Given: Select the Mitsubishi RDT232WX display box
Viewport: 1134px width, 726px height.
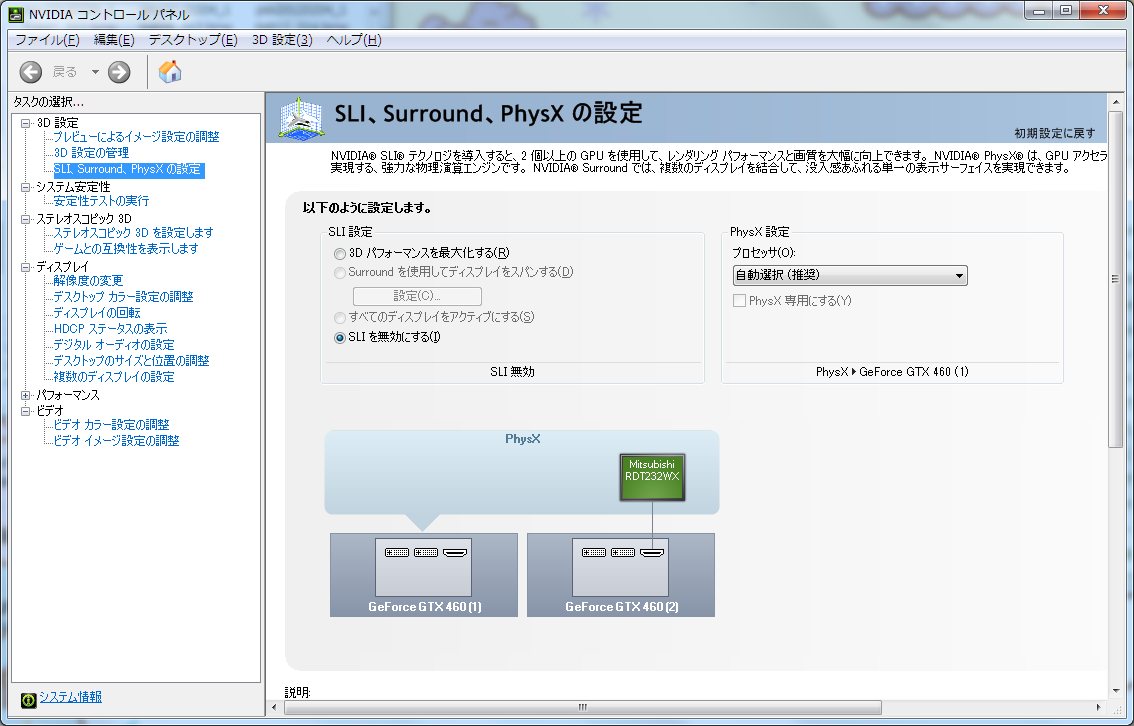Looking at the screenshot, I should (652, 477).
